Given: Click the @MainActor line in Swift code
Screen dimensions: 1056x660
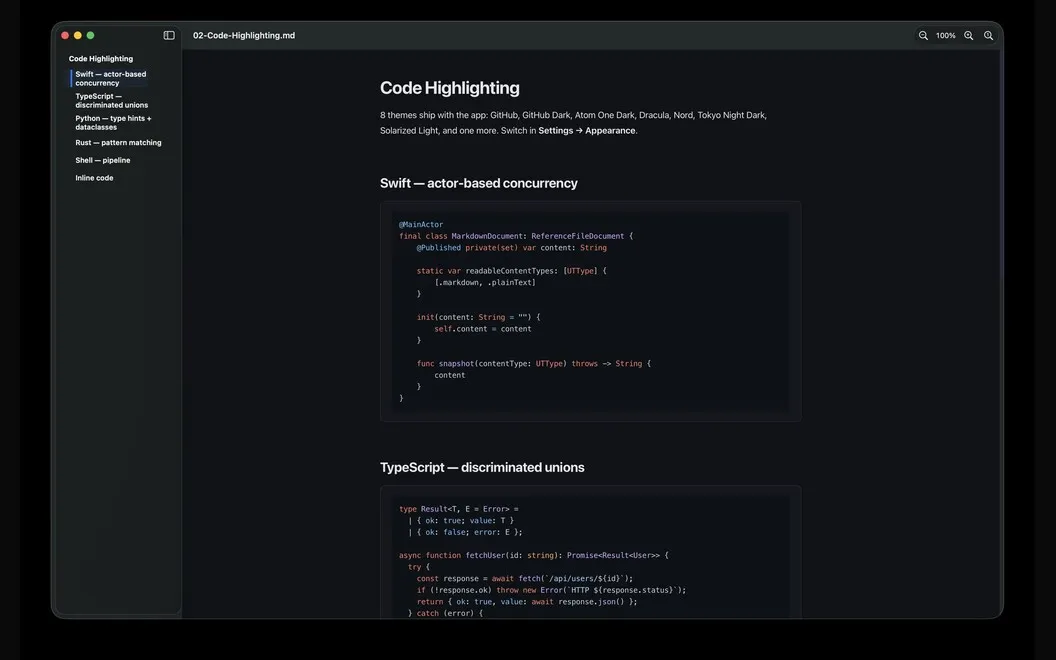Looking at the screenshot, I should tap(421, 224).
